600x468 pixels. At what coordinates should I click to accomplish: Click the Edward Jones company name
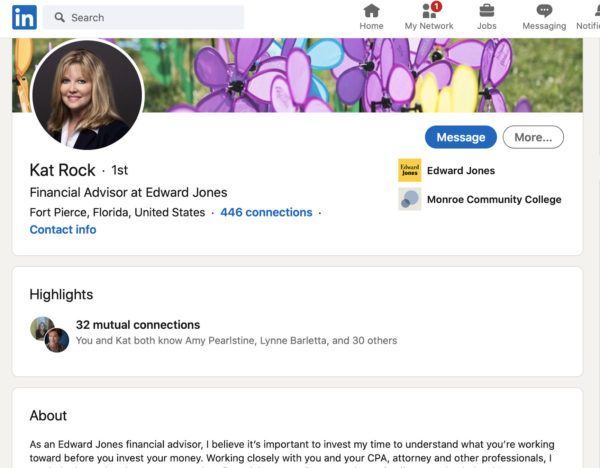(461, 171)
